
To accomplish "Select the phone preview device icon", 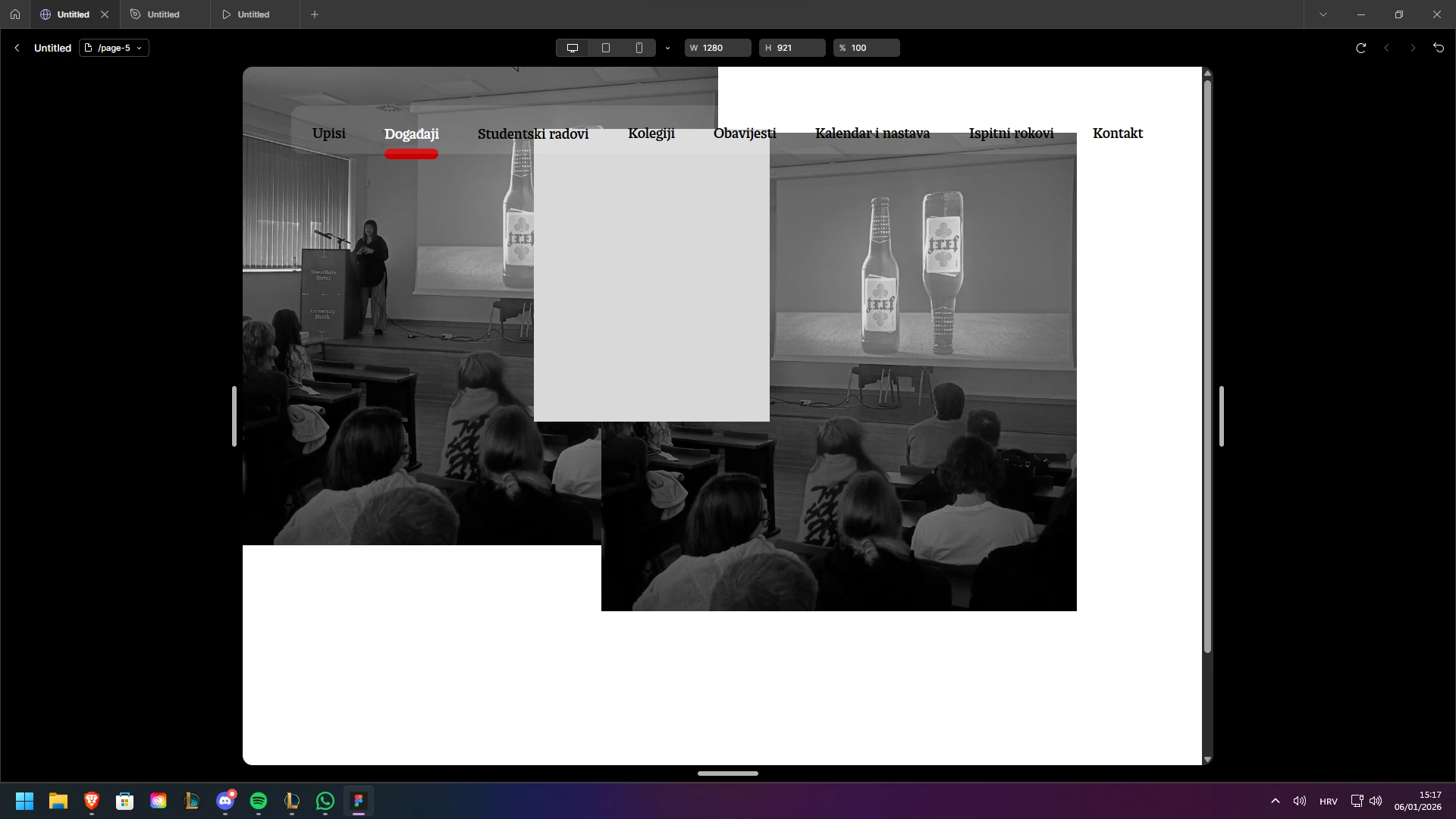I will 639,47.
